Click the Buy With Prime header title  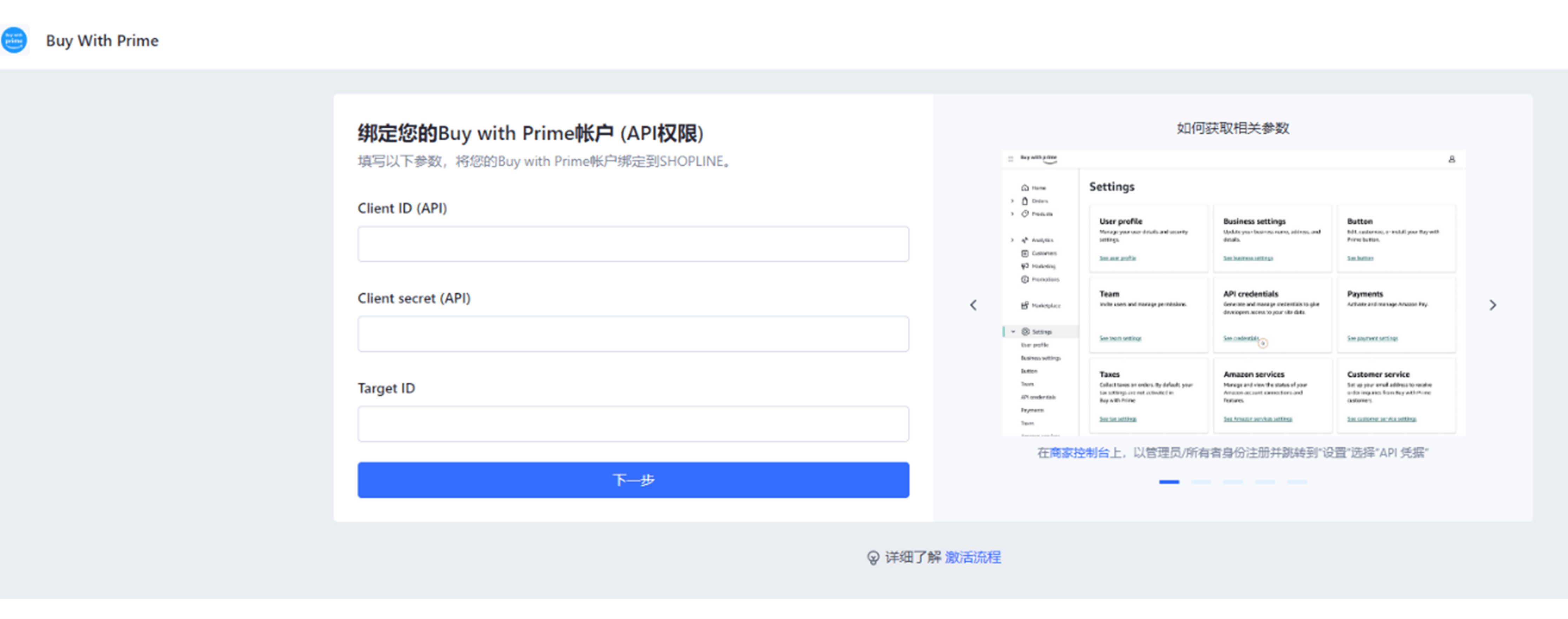(x=102, y=41)
